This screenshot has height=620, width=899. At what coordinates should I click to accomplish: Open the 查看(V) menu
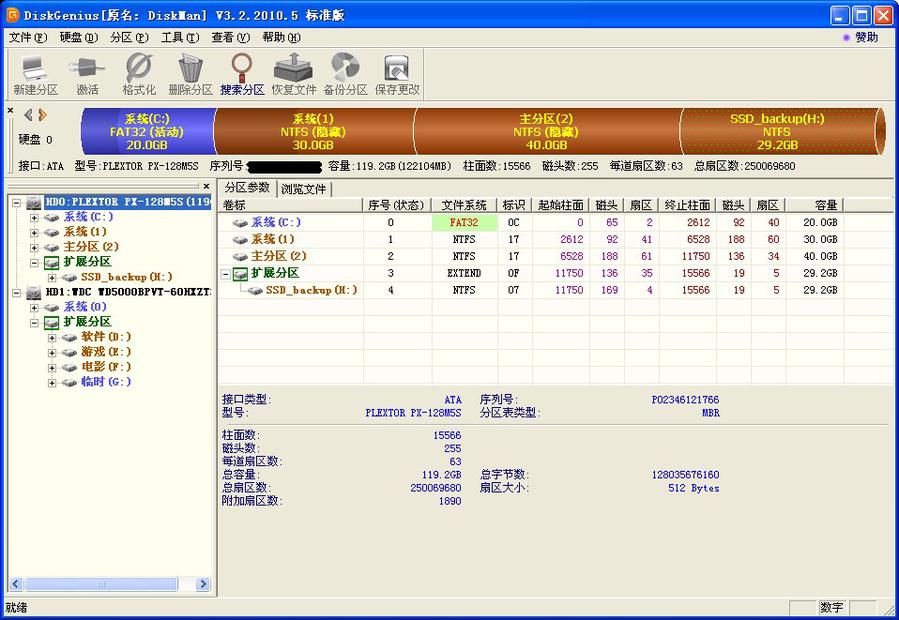(230, 37)
